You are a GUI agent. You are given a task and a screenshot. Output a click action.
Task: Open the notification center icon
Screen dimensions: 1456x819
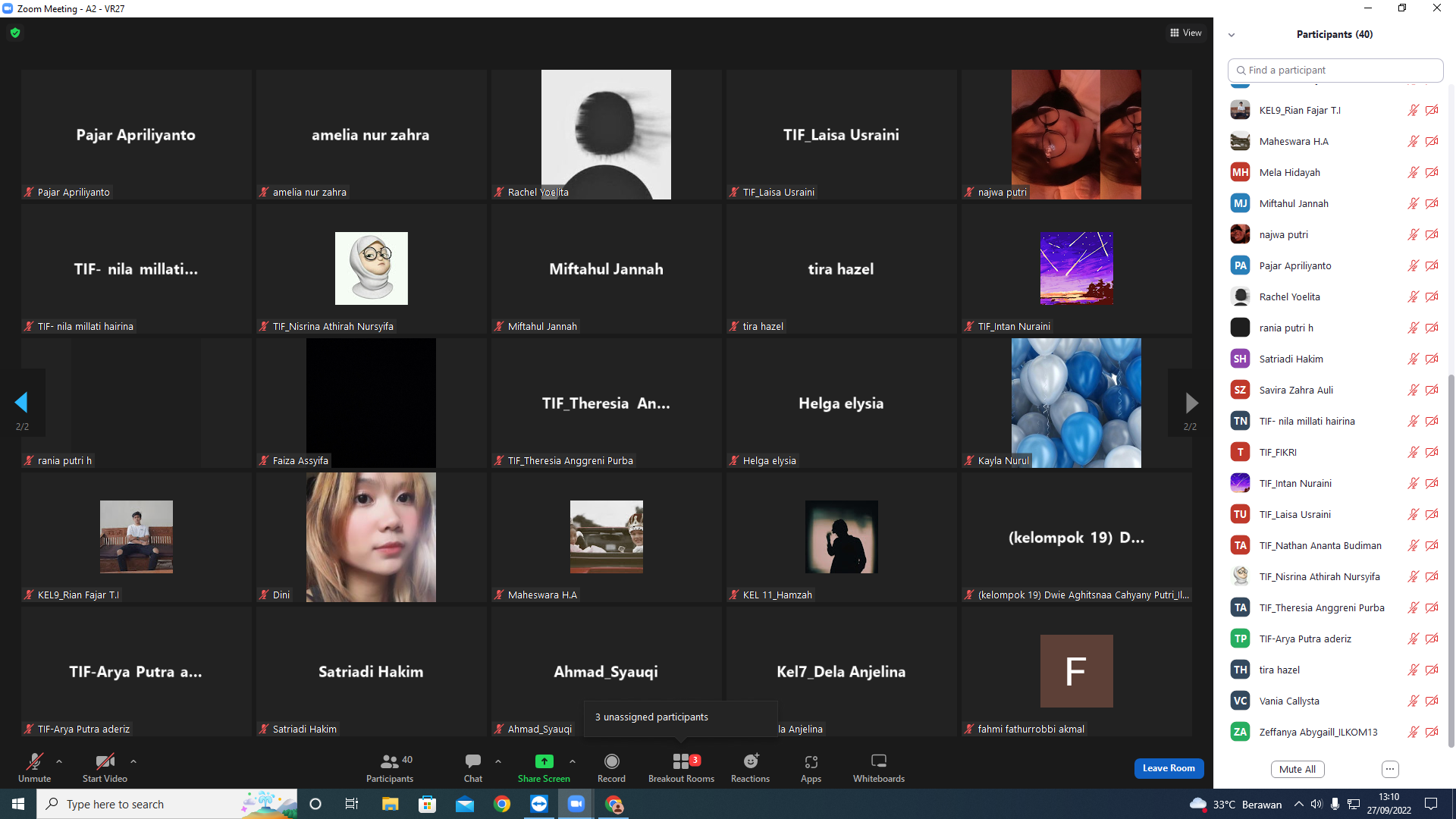(1431, 804)
